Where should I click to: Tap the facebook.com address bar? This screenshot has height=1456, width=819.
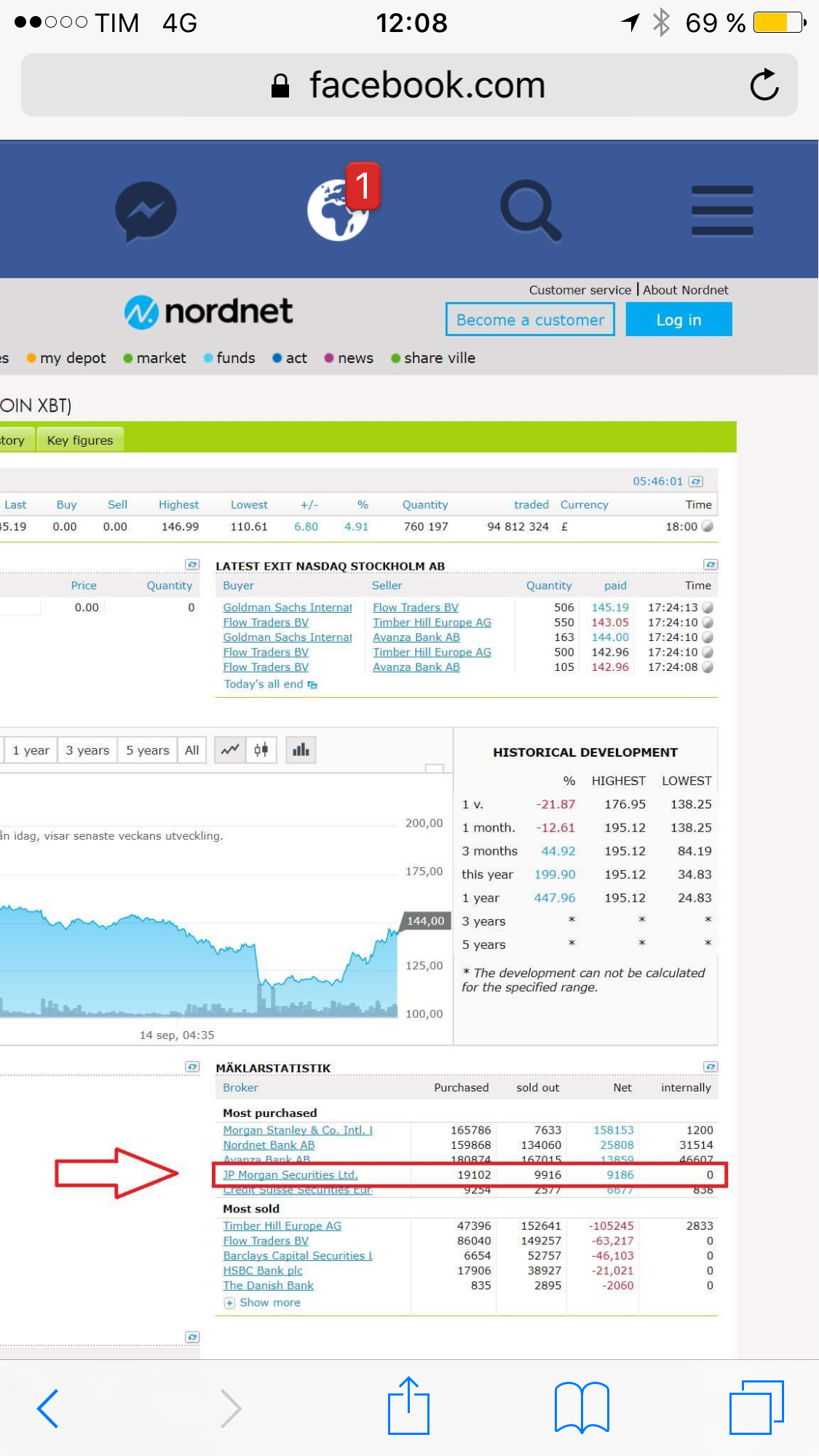tap(409, 85)
